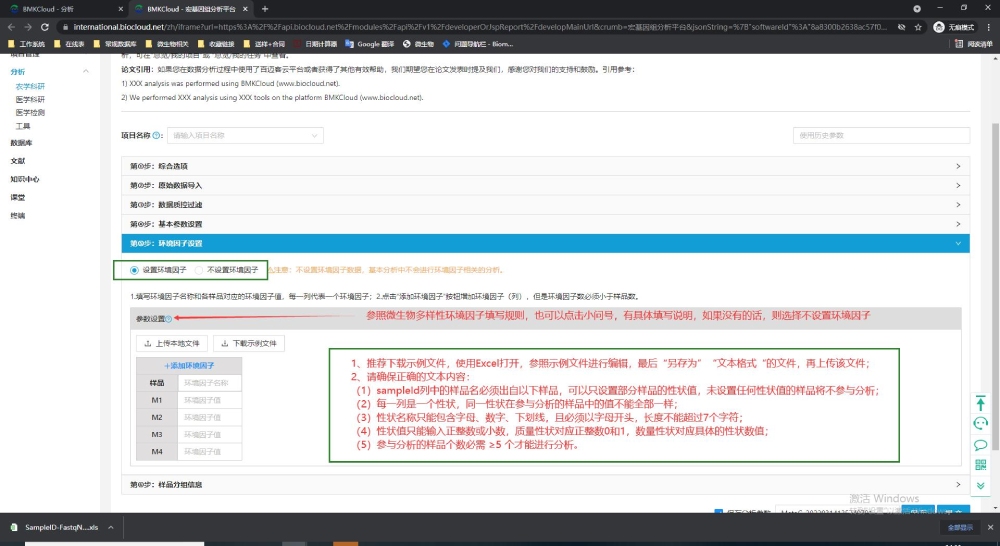1000x546 pixels.
Task: Open the customer service headset icon
Action: pos(981,423)
